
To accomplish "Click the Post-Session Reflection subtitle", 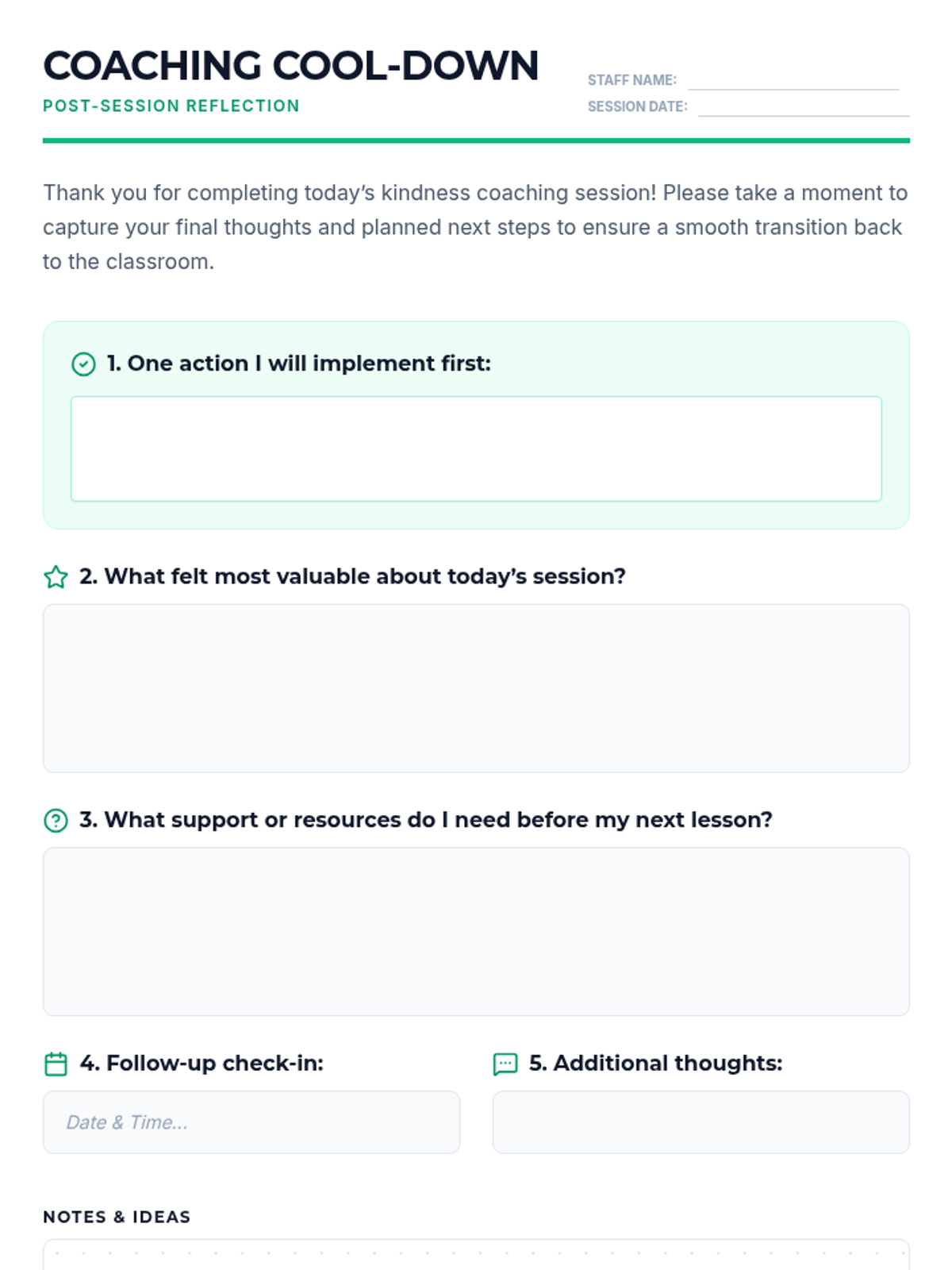I will click(171, 106).
